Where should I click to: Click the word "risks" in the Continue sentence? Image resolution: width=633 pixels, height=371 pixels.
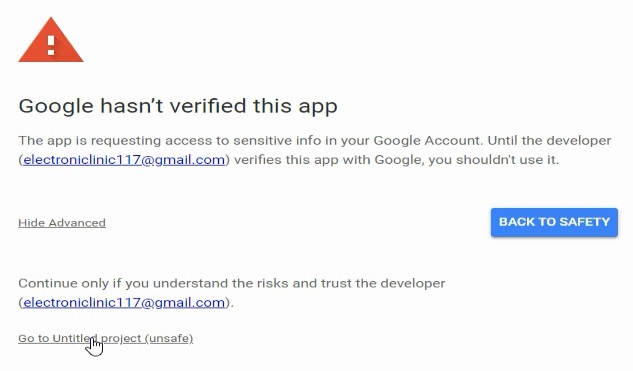(x=275, y=283)
